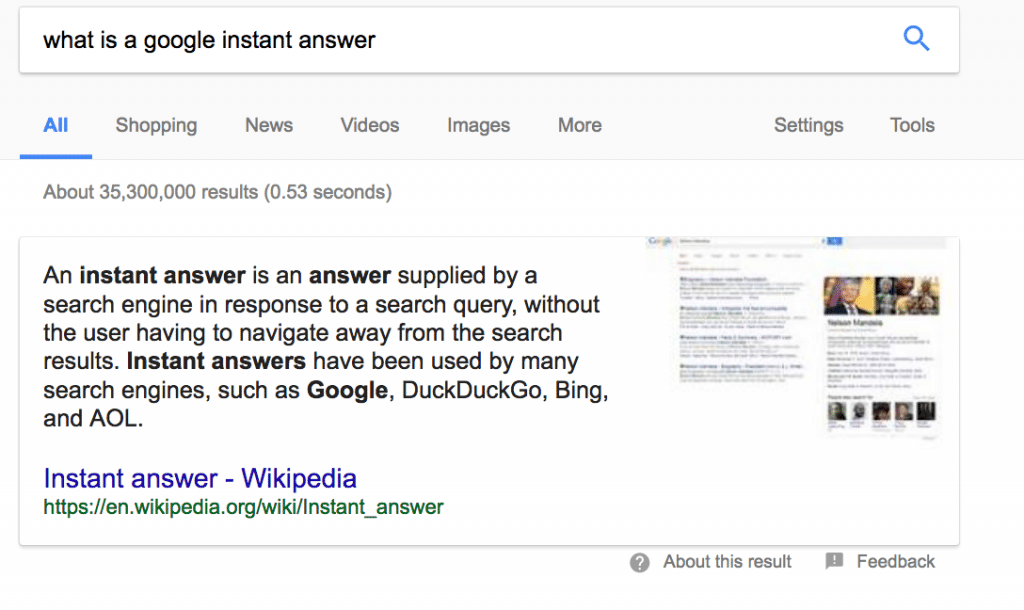Click the green en.wikipedia.org URL
Image resolution: width=1024 pixels, height=610 pixels.
(243, 507)
